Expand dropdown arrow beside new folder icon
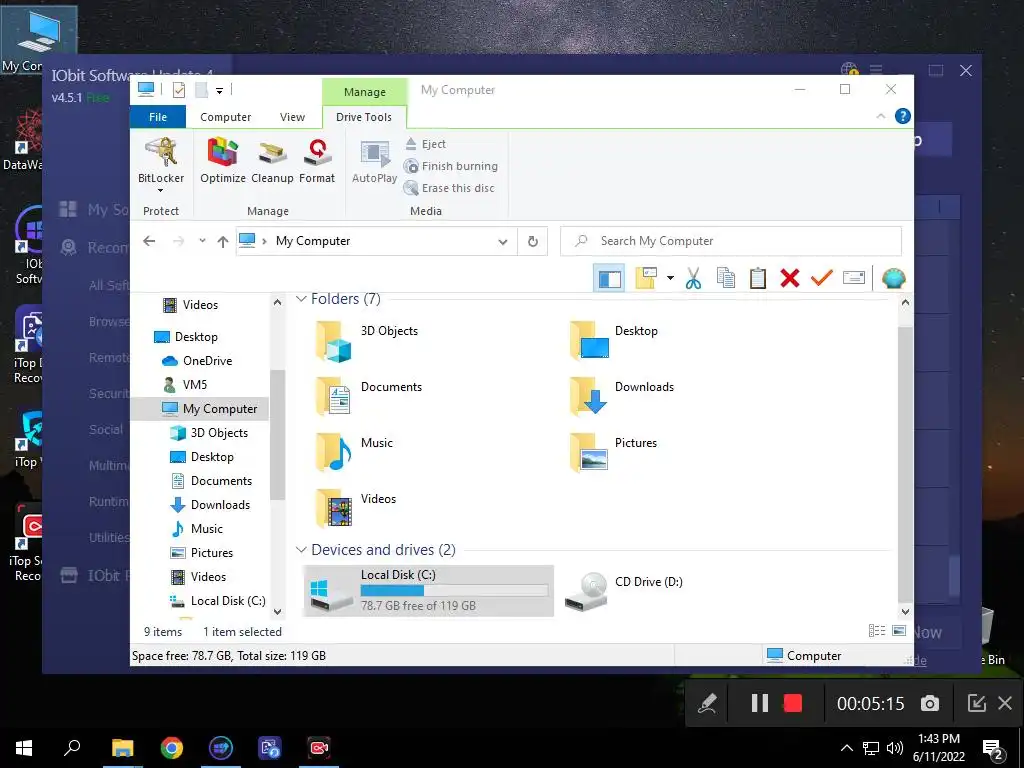This screenshot has height=768, width=1024. point(670,279)
